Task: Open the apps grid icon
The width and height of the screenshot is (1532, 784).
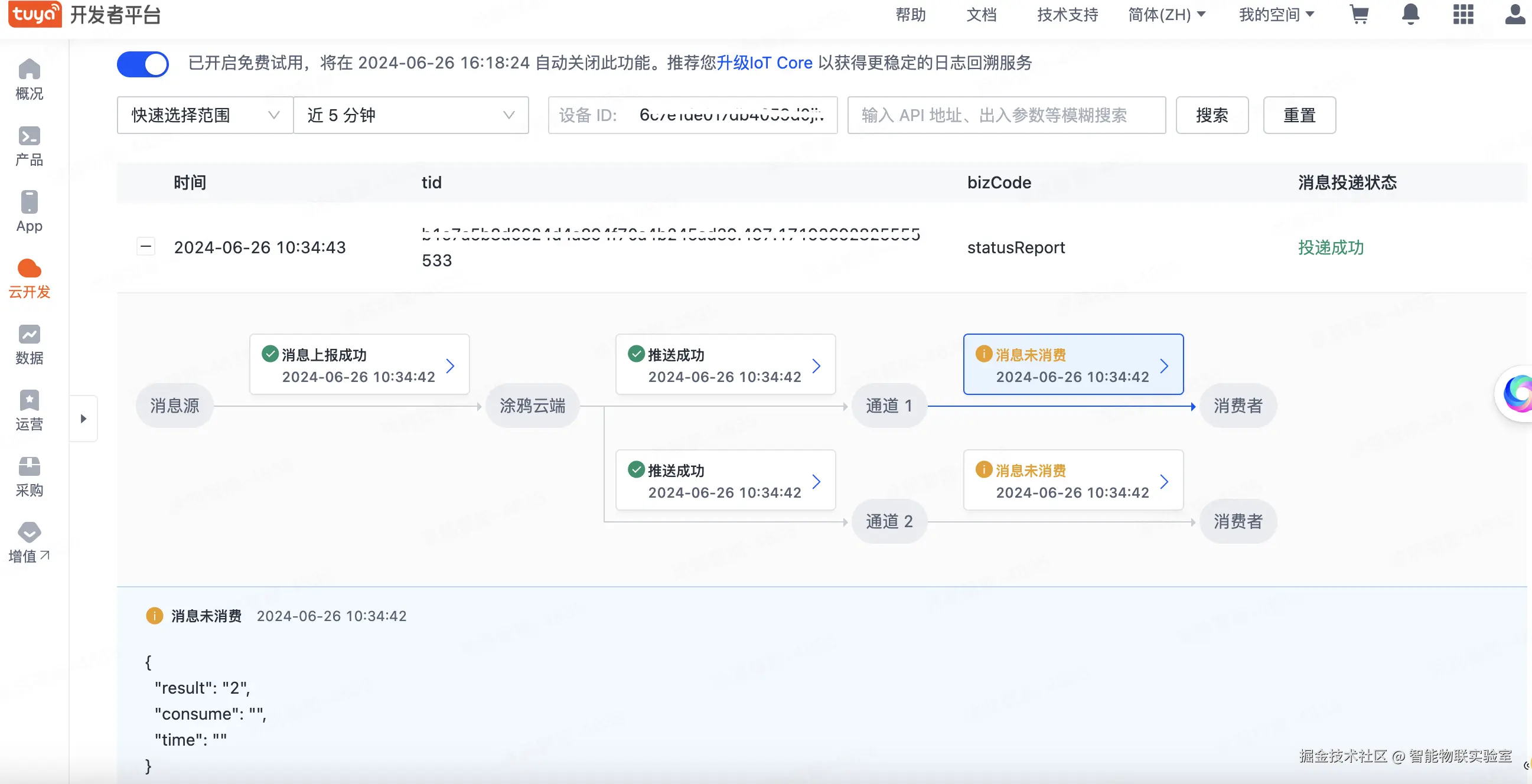Action: 1462,14
